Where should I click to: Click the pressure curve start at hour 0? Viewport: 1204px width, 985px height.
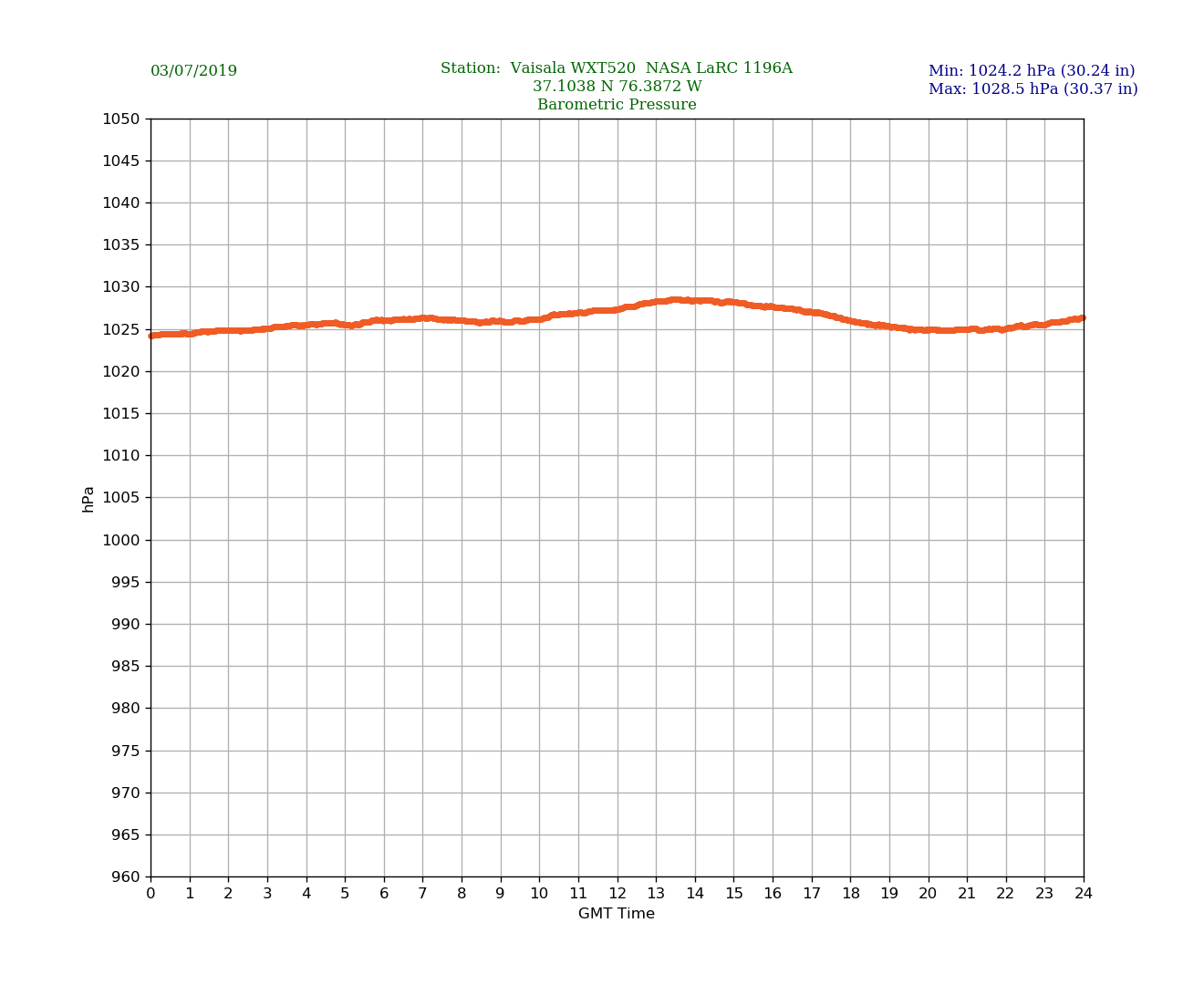point(151,336)
